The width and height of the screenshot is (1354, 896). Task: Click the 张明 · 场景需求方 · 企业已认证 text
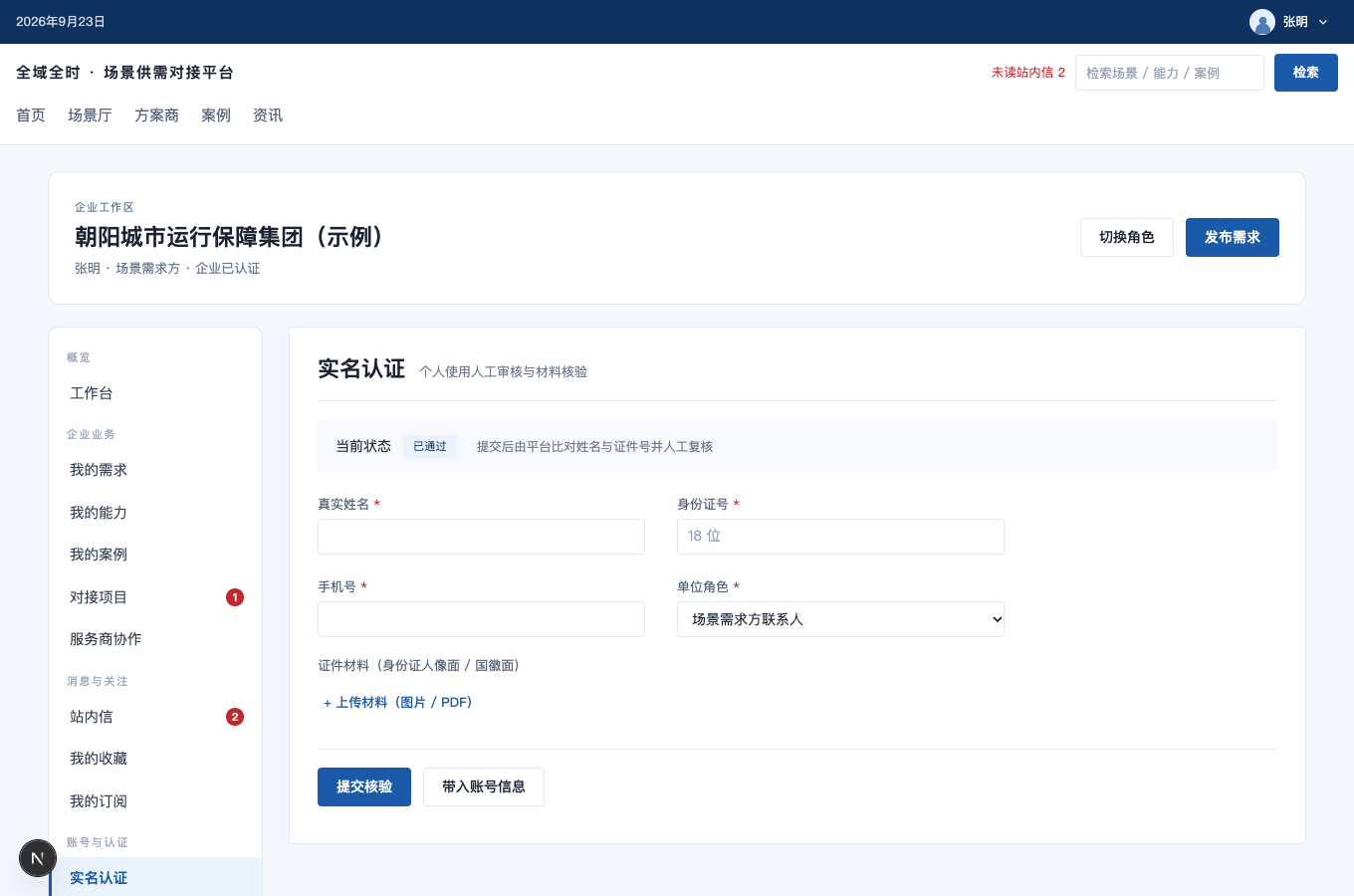167,269
